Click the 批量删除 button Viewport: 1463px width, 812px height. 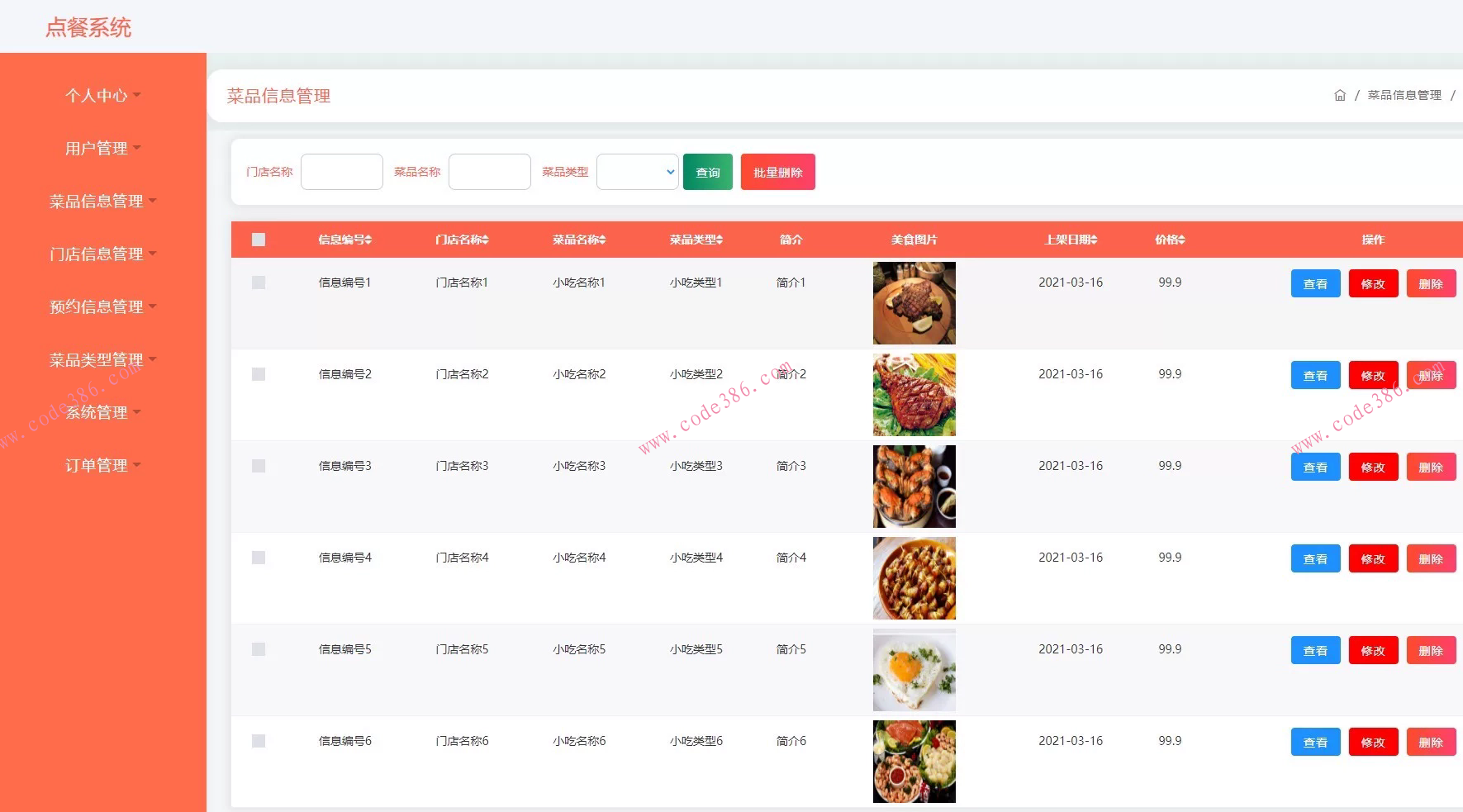point(778,172)
